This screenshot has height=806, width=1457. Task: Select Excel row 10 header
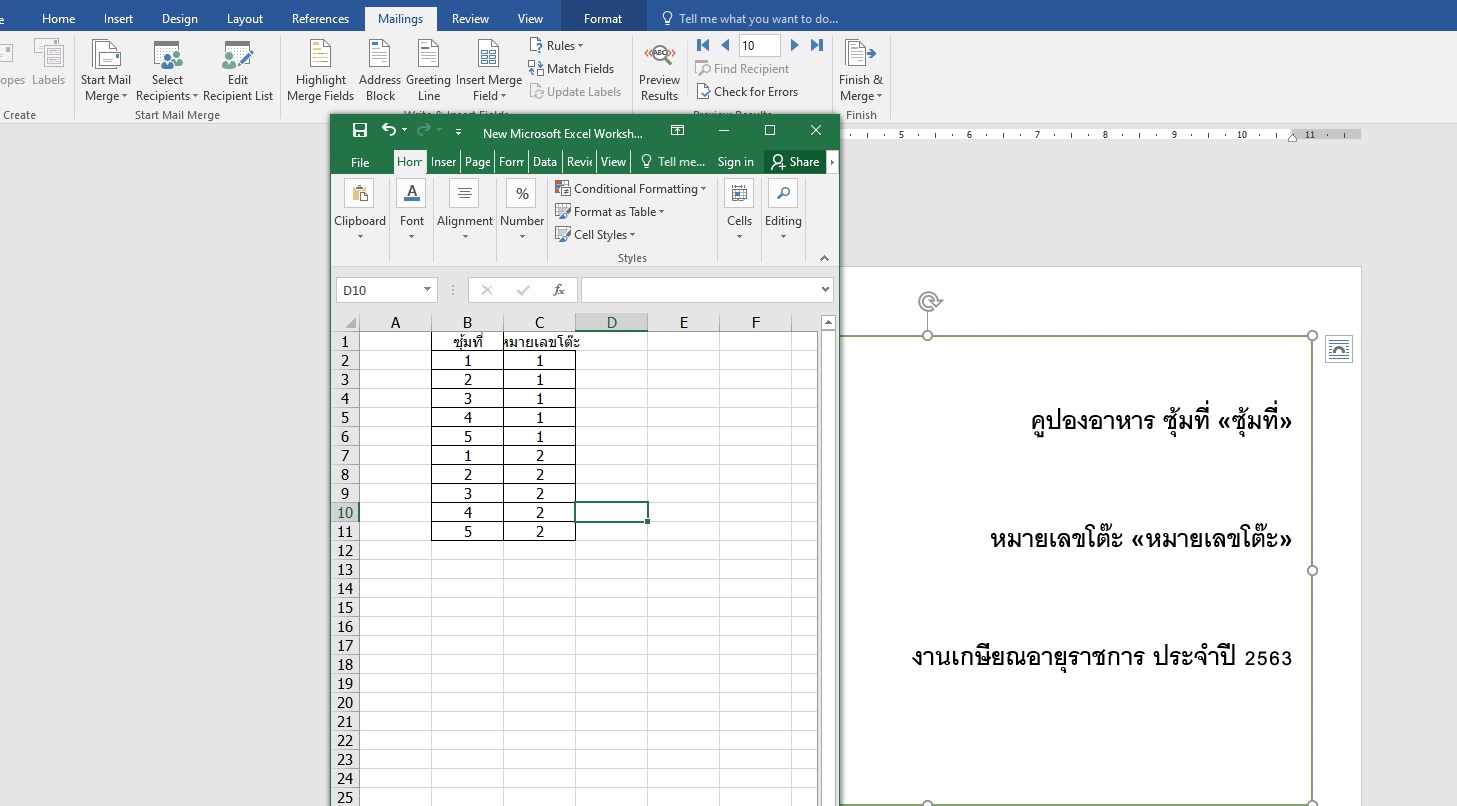pyautogui.click(x=345, y=512)
